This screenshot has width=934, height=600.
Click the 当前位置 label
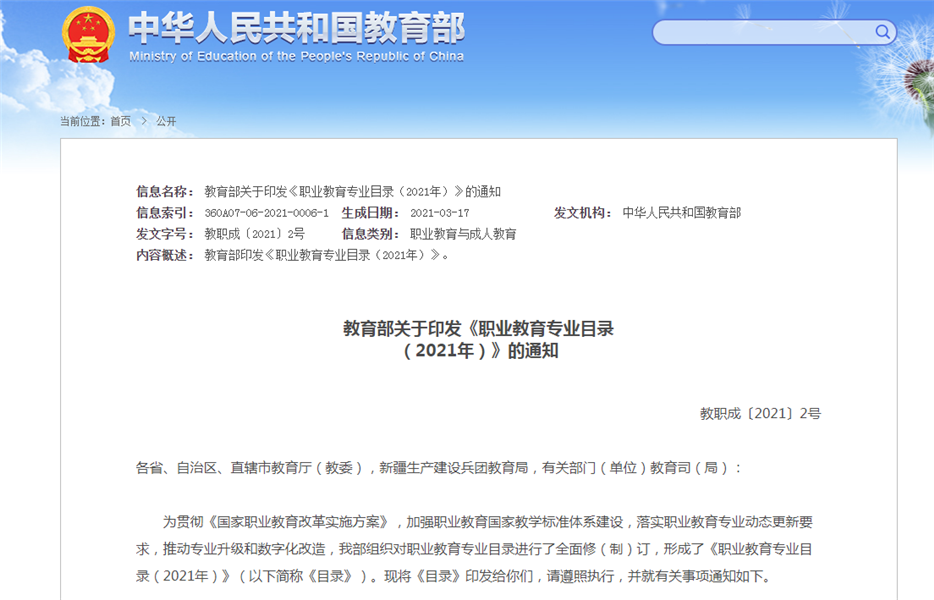83,121
